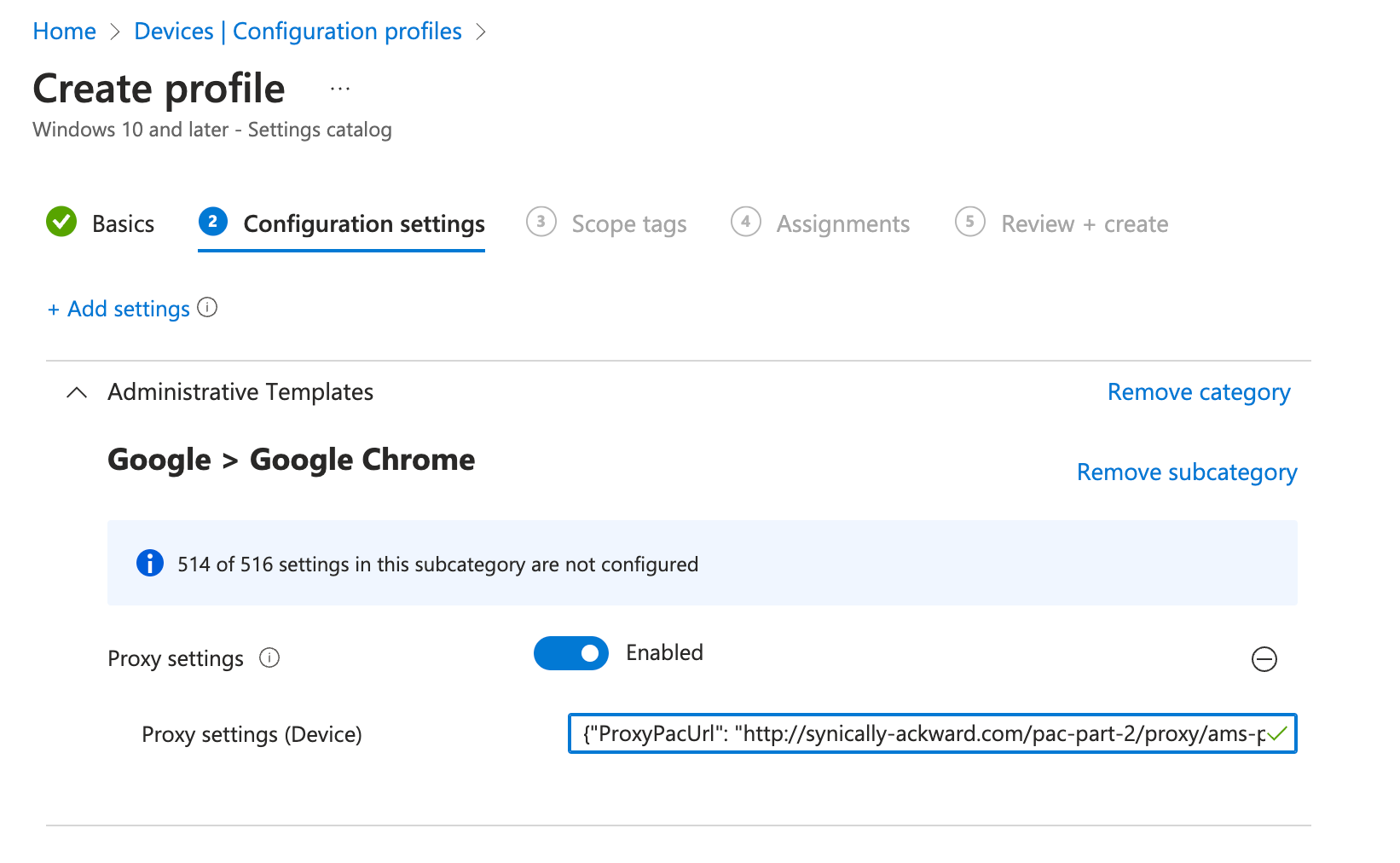The height and width of the screenshot is (863, 1400).
Task: Click the ellipsis next to Create profile
Action: tap(340, 90)
